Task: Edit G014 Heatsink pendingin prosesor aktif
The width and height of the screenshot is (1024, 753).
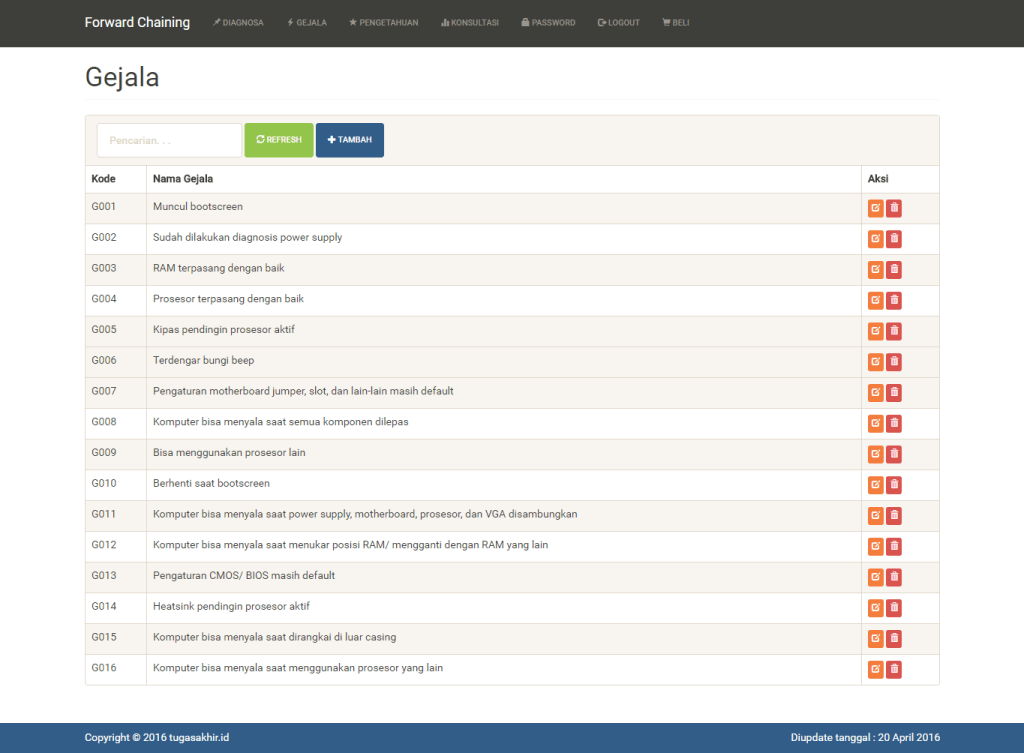Action: pyautogui.click(x=875, y=607)
